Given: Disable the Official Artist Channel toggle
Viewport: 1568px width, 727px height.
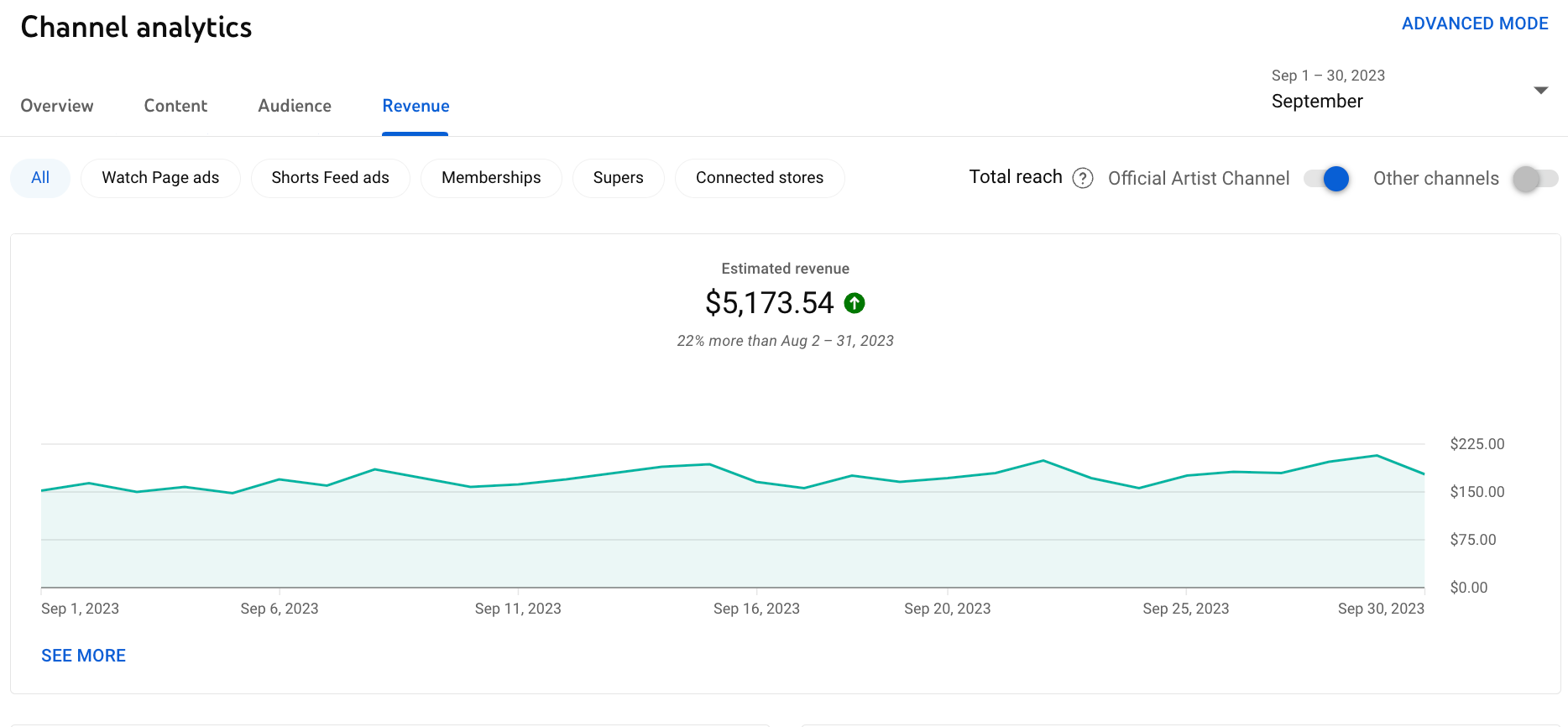Looking at the screenshot, I should [1327, 178].
